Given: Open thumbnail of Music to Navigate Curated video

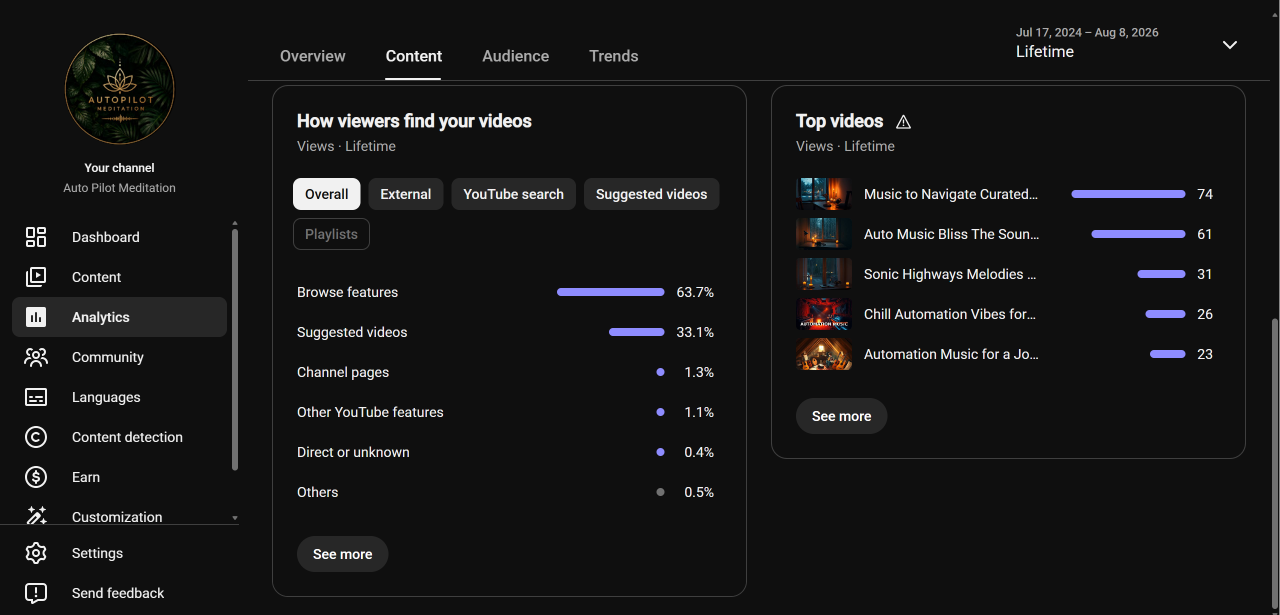Looking at the screenshot, I should [824, 194].
